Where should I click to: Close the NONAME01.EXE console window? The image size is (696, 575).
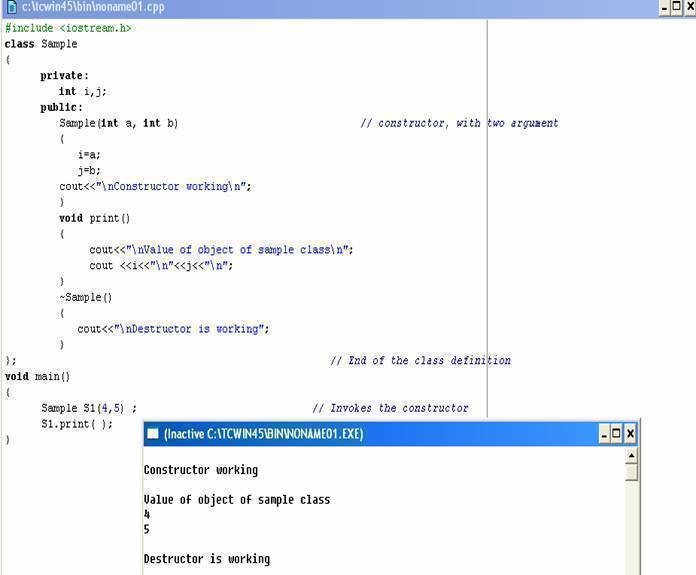point(630,433)
